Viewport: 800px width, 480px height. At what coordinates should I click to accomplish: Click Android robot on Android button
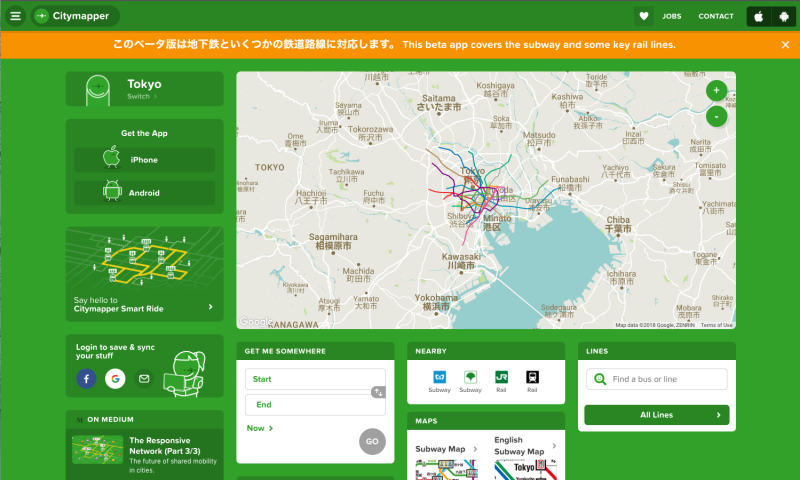tap(112, 191)
